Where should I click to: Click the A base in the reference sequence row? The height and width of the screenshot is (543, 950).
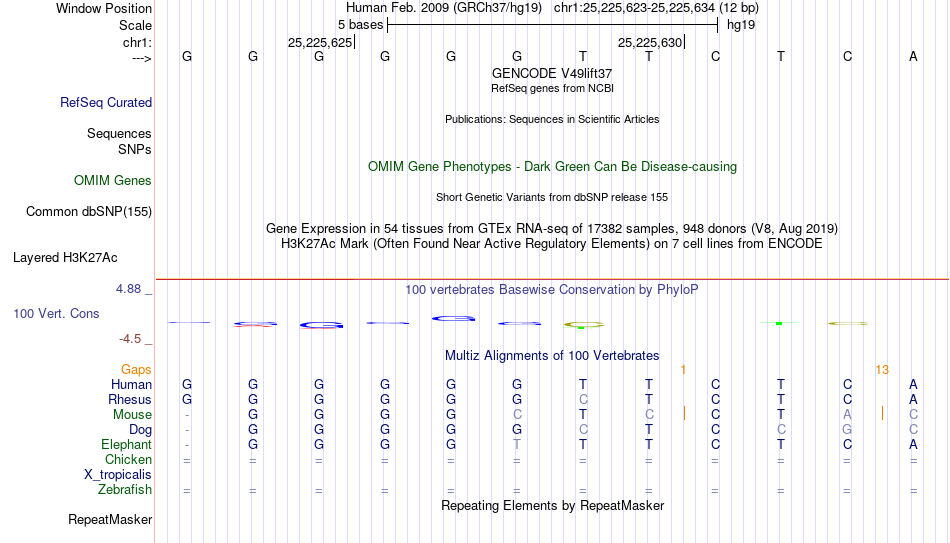(x=913, y=57)
